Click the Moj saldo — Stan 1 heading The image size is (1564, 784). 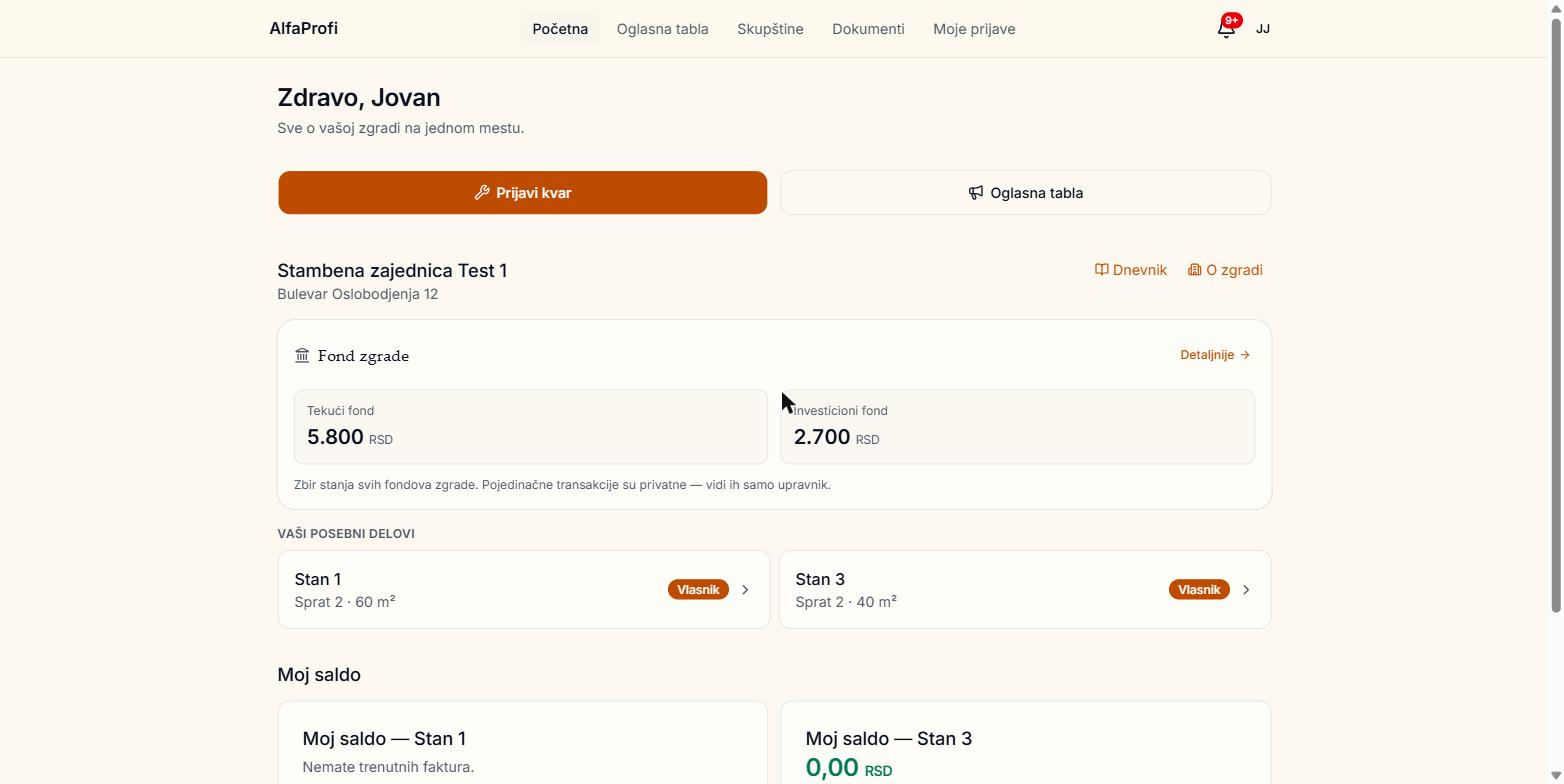pos(384,739)
